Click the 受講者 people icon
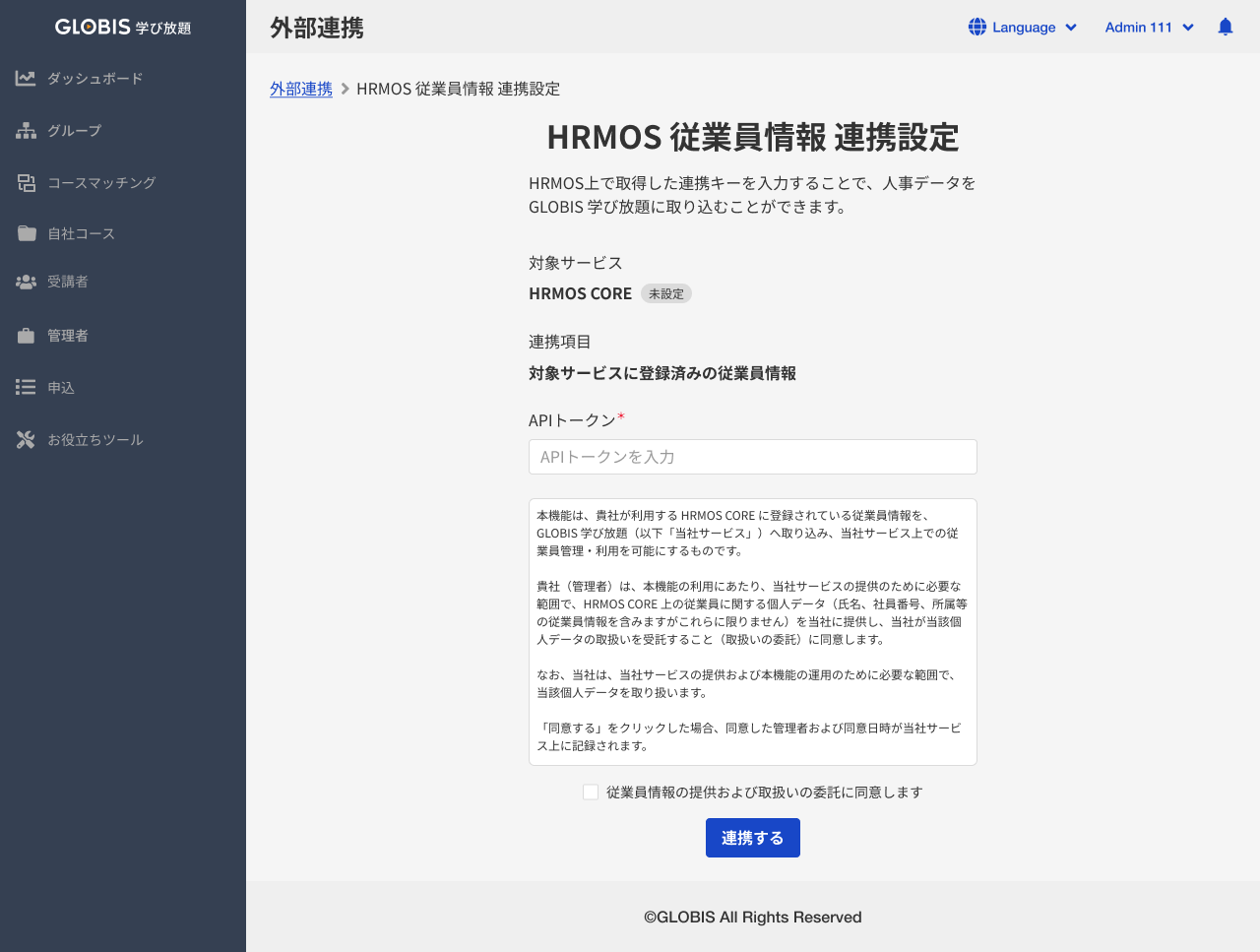1260x952 pixels. (x=26, y=283)
